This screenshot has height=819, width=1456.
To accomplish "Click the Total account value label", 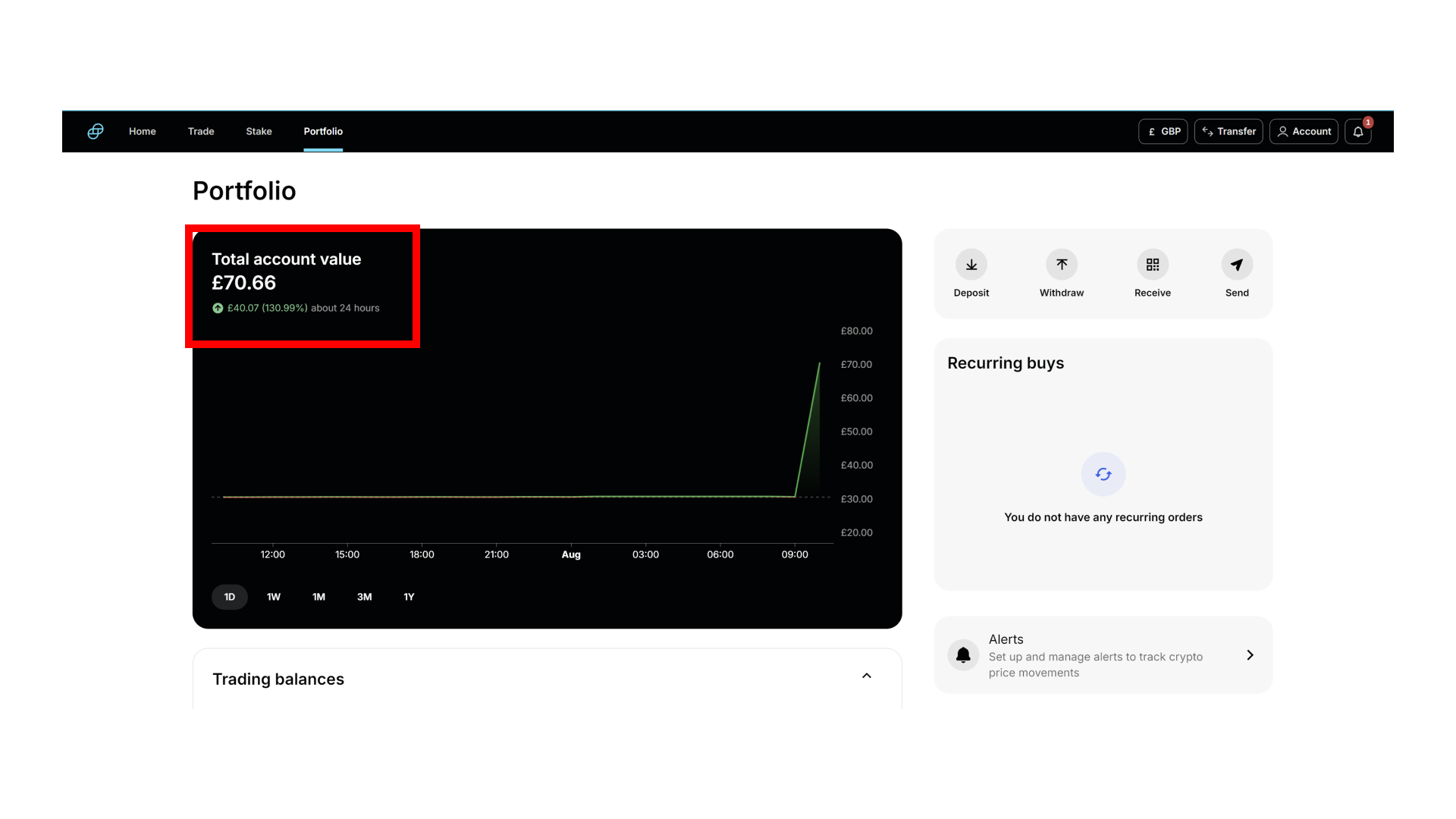I will pyautogui.click(x=287, y=259).
